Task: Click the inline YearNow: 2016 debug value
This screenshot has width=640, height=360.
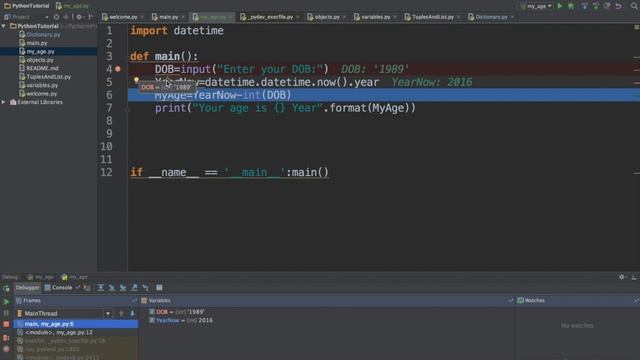Action: (431, 82)
